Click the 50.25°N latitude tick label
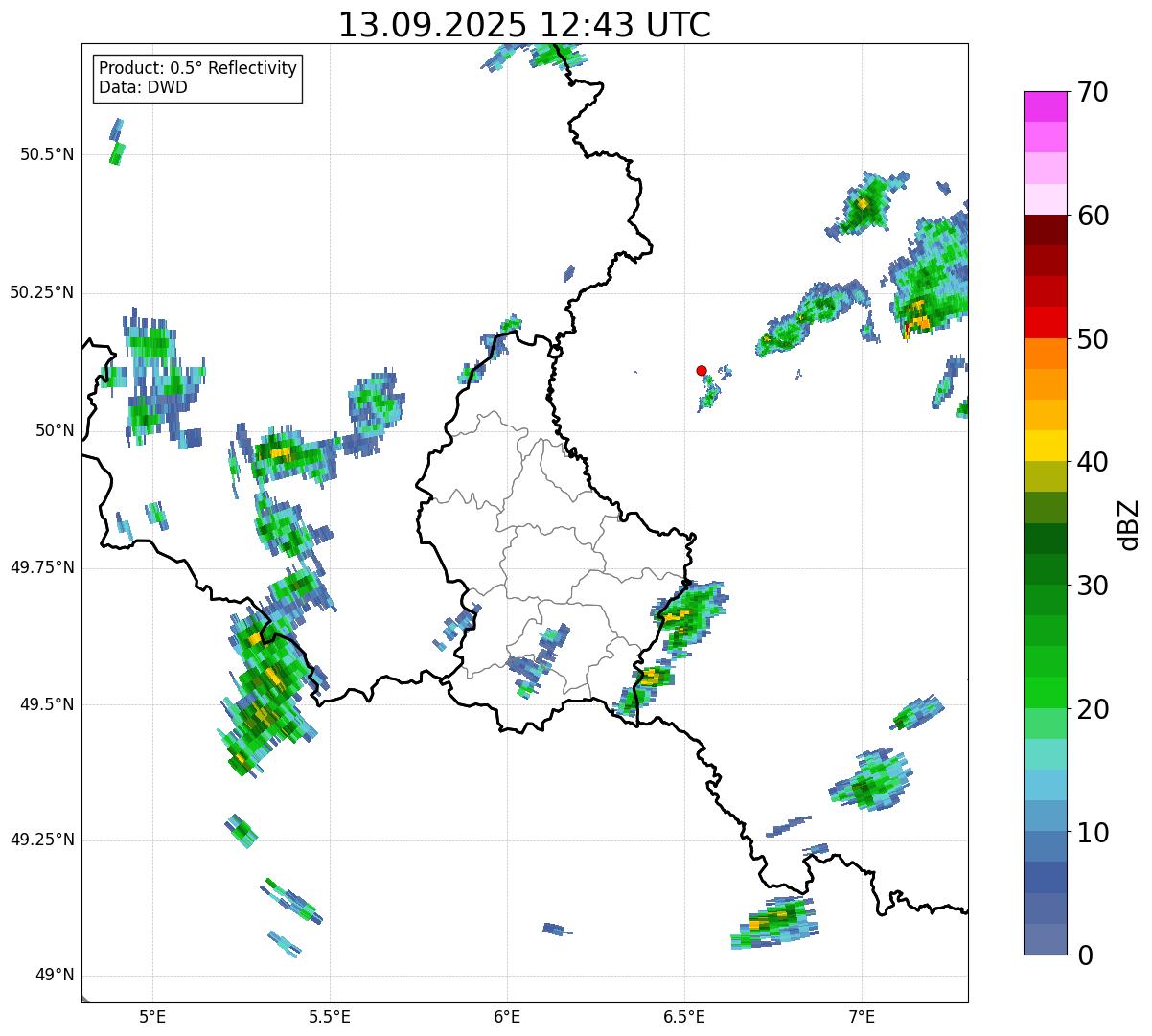Image resolution: width=1152 pixels, height=1036 pixels. [42, 292]
